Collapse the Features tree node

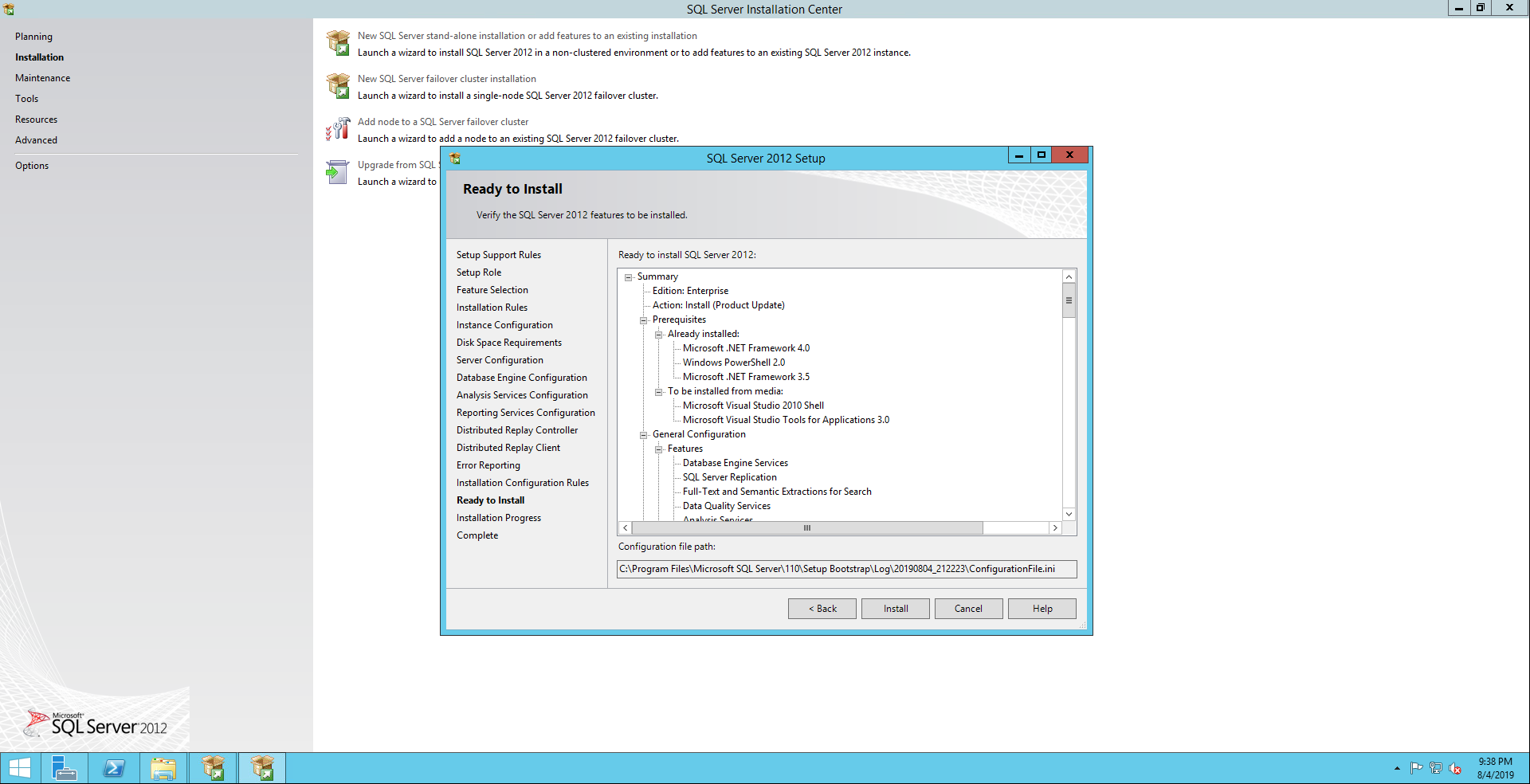tap(659, 449)
